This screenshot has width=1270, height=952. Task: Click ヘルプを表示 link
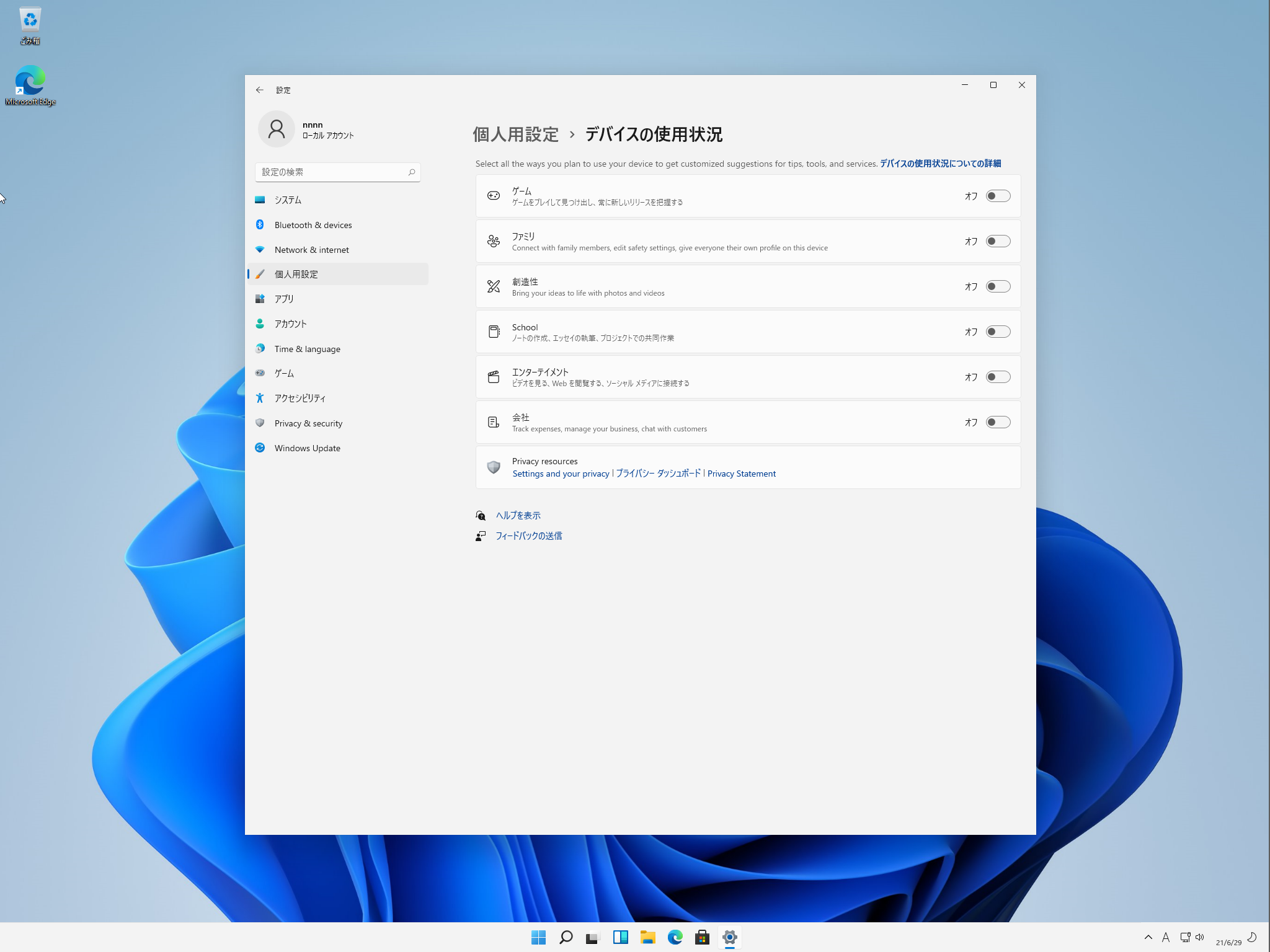518,515
